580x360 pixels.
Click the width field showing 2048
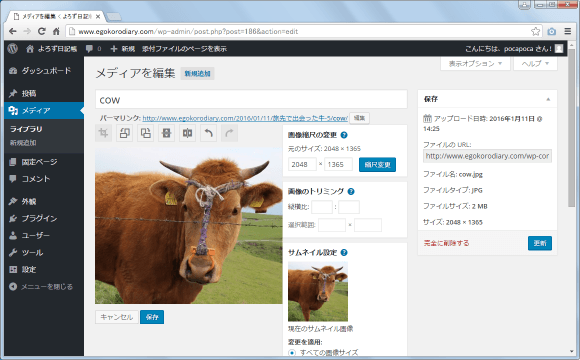pyautogui.click(x=302, y=164)
